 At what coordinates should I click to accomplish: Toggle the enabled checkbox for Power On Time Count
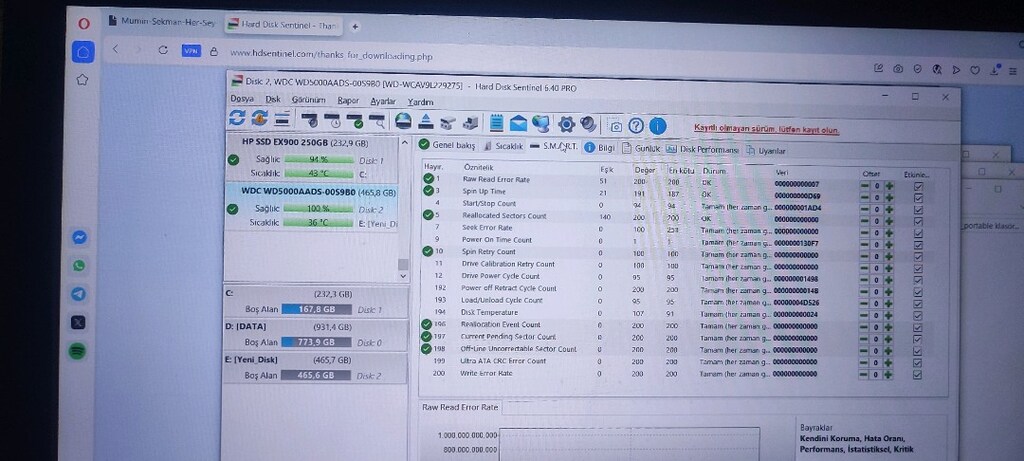point(918,245)
